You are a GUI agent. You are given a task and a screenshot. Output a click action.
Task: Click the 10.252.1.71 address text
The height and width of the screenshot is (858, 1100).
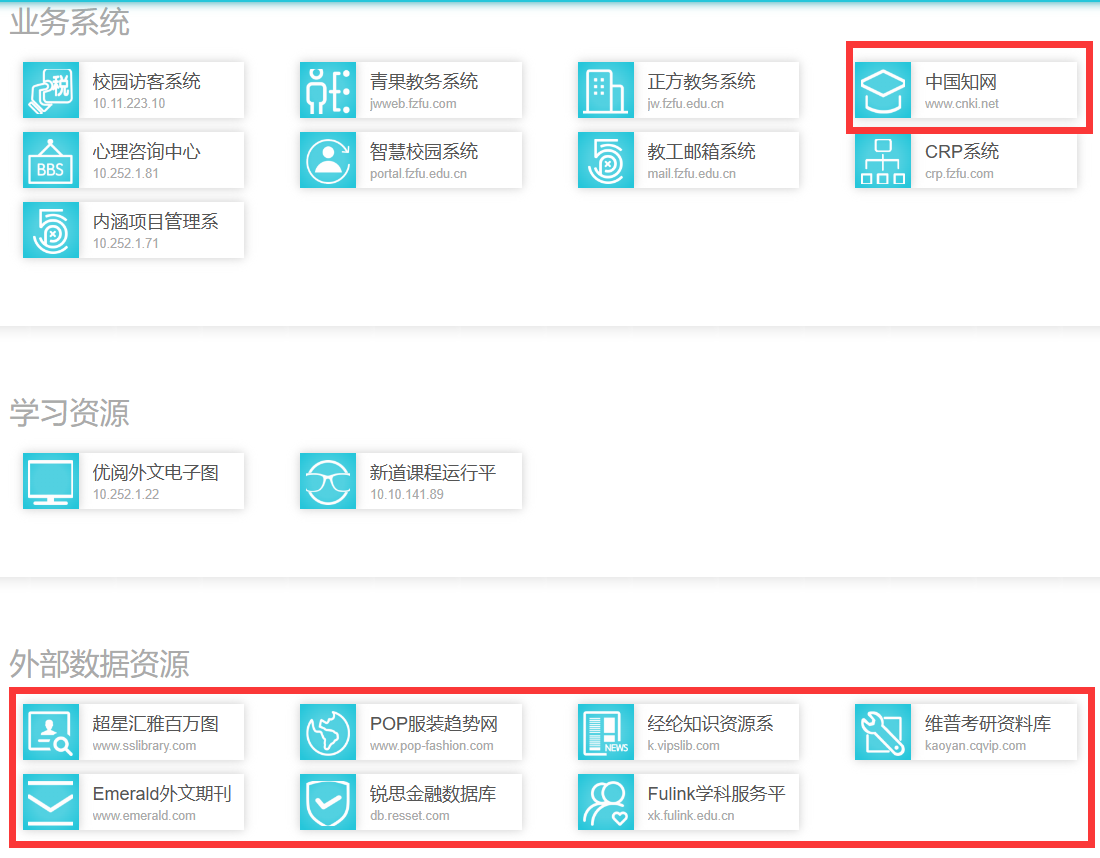pos(126,244)
